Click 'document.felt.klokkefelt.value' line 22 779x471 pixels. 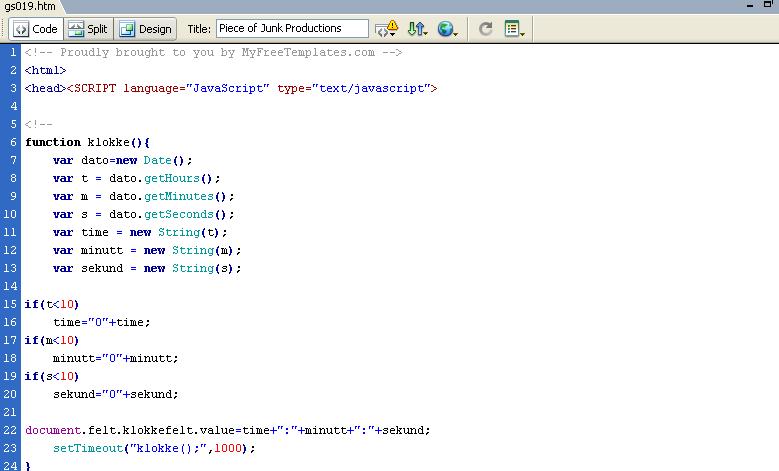[133, 430]
